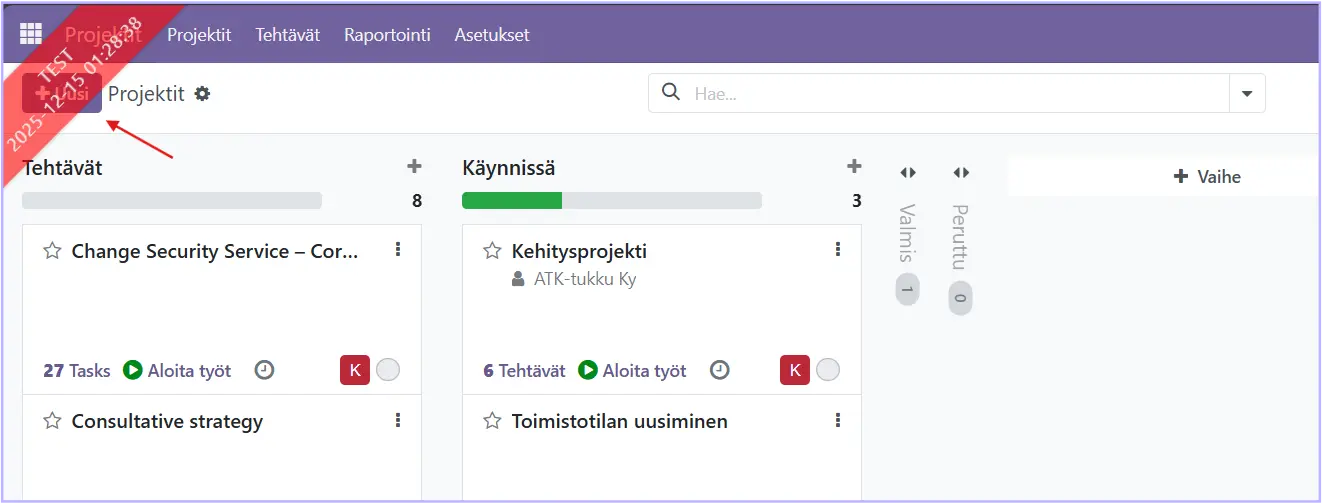1322x503 pixels.
Task: Expand the search options dropdown arrow
Action: click(1247, 94)
